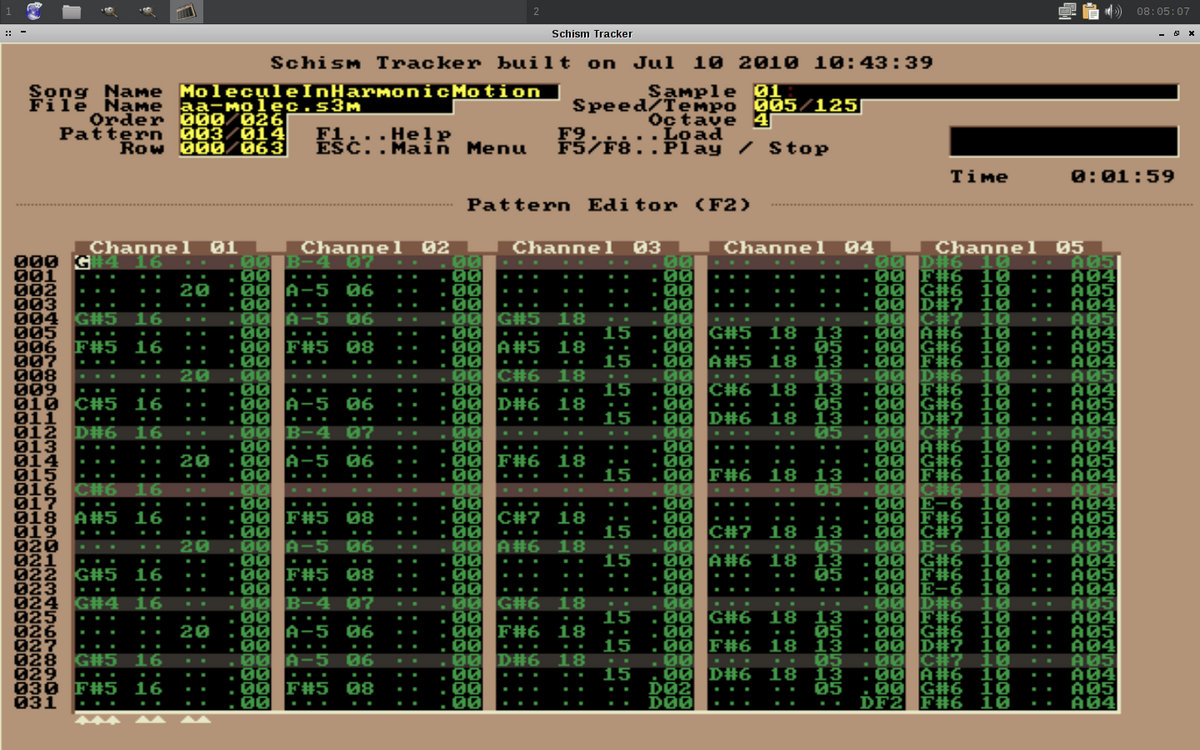Open the web browser globe launcher
This screenshot has width=1200, height=750.
(34, 12)
